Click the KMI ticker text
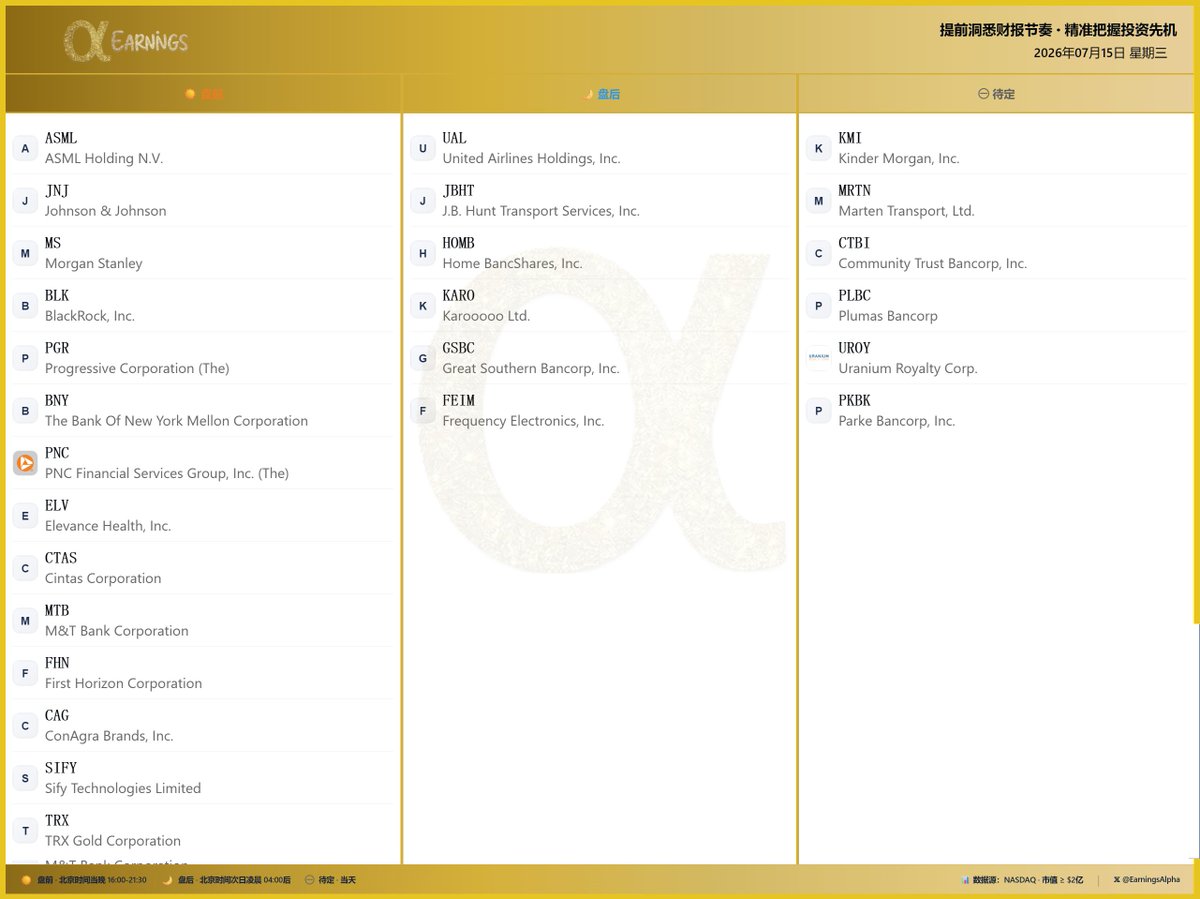 pyautogui.click(x=850, y=138)
